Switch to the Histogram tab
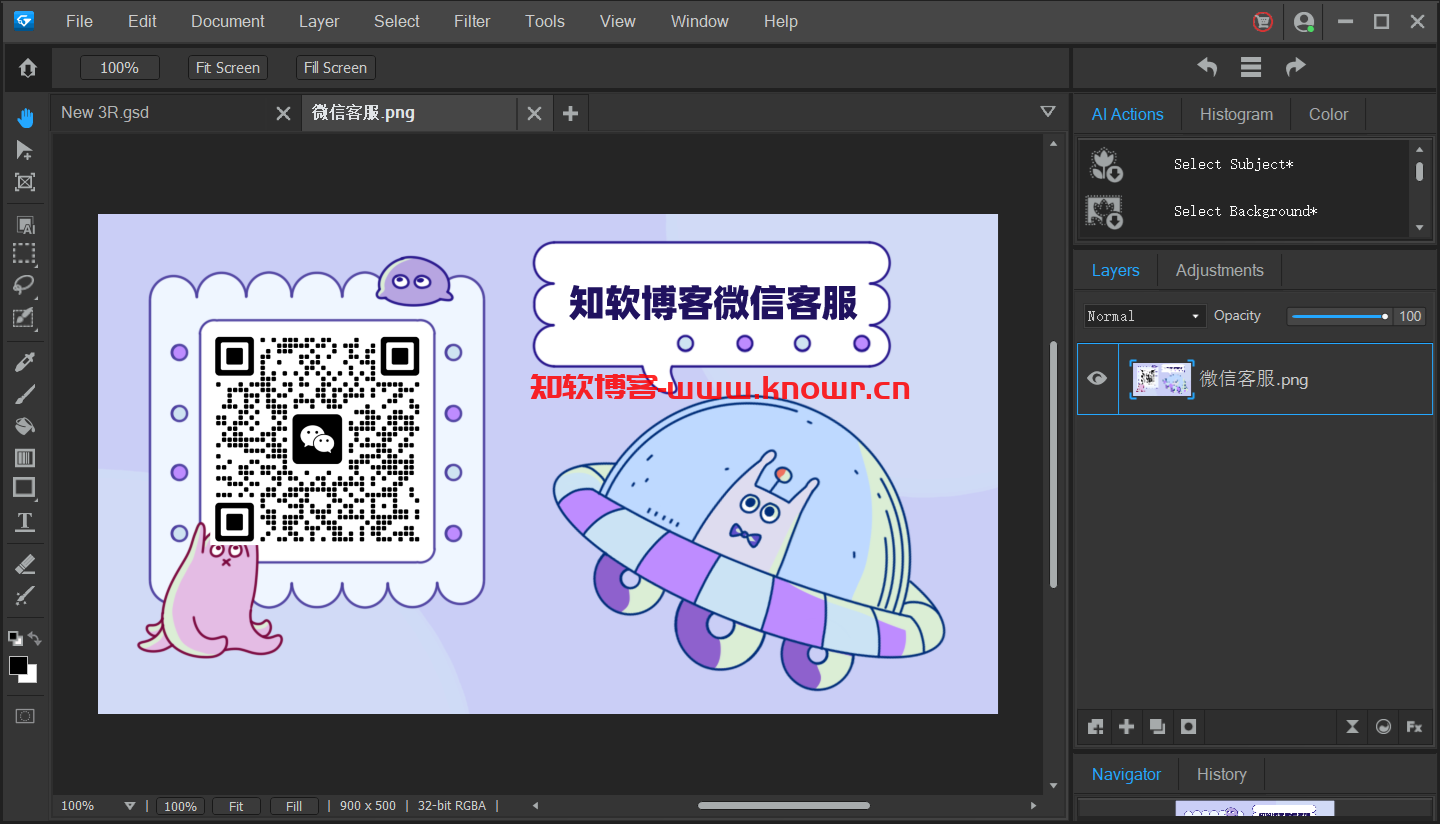 (1237, 114)
